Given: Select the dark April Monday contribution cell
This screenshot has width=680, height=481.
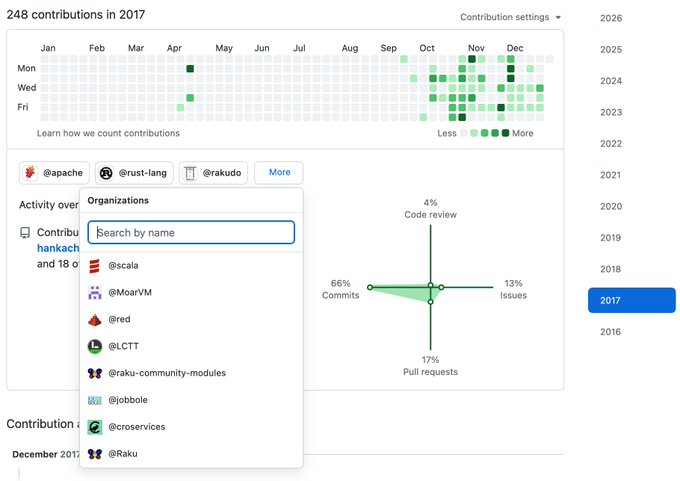Looking at the screenshot, I should [x=190, y=69].
